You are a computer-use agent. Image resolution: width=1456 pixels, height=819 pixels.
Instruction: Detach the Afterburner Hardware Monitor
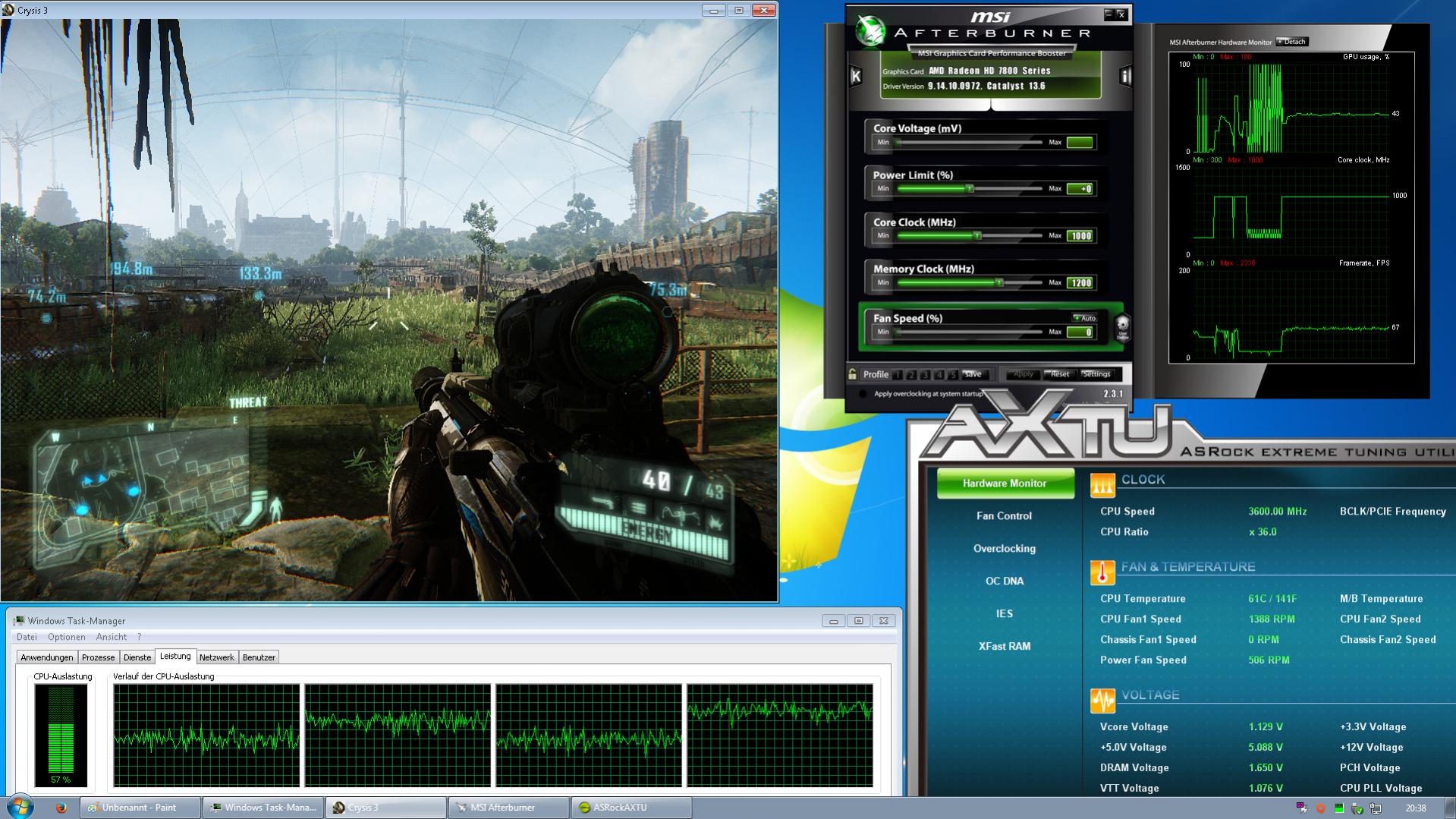[x=1292, y=42]
